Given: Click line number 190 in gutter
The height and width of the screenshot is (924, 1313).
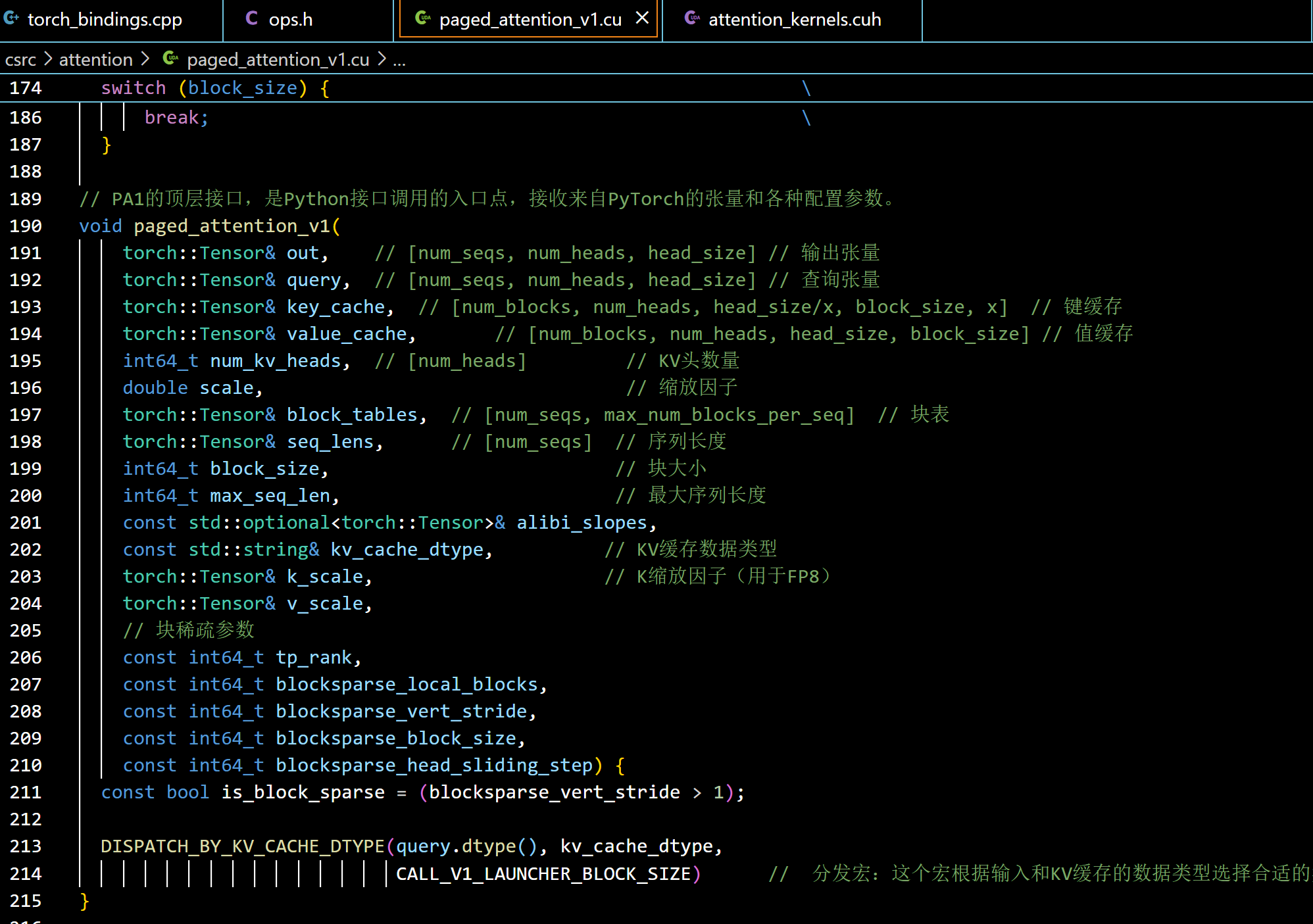Looking at the screenshot, I should click(x=26, y=226).
